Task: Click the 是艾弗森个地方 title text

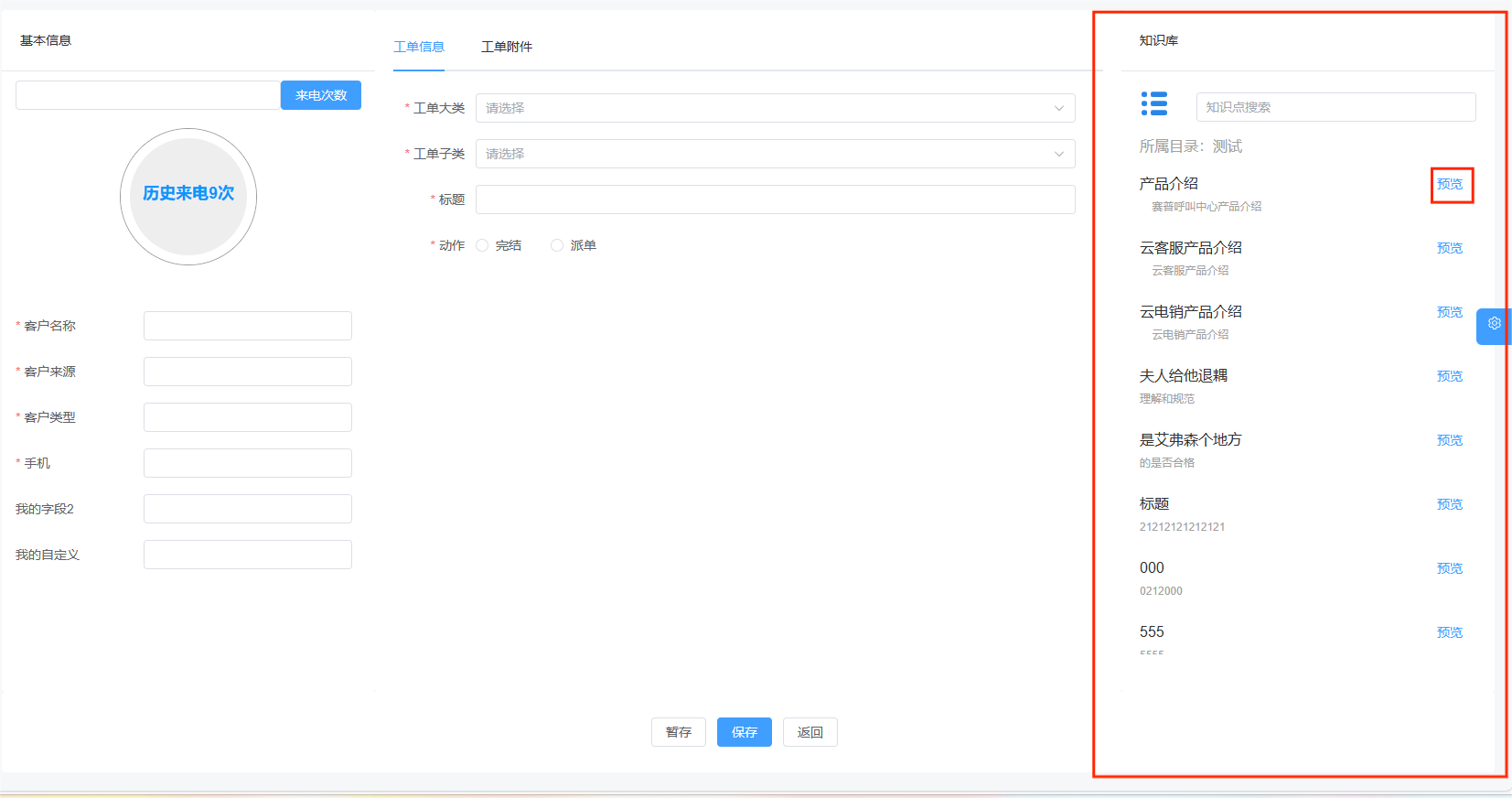Action: pos(1190,440)
